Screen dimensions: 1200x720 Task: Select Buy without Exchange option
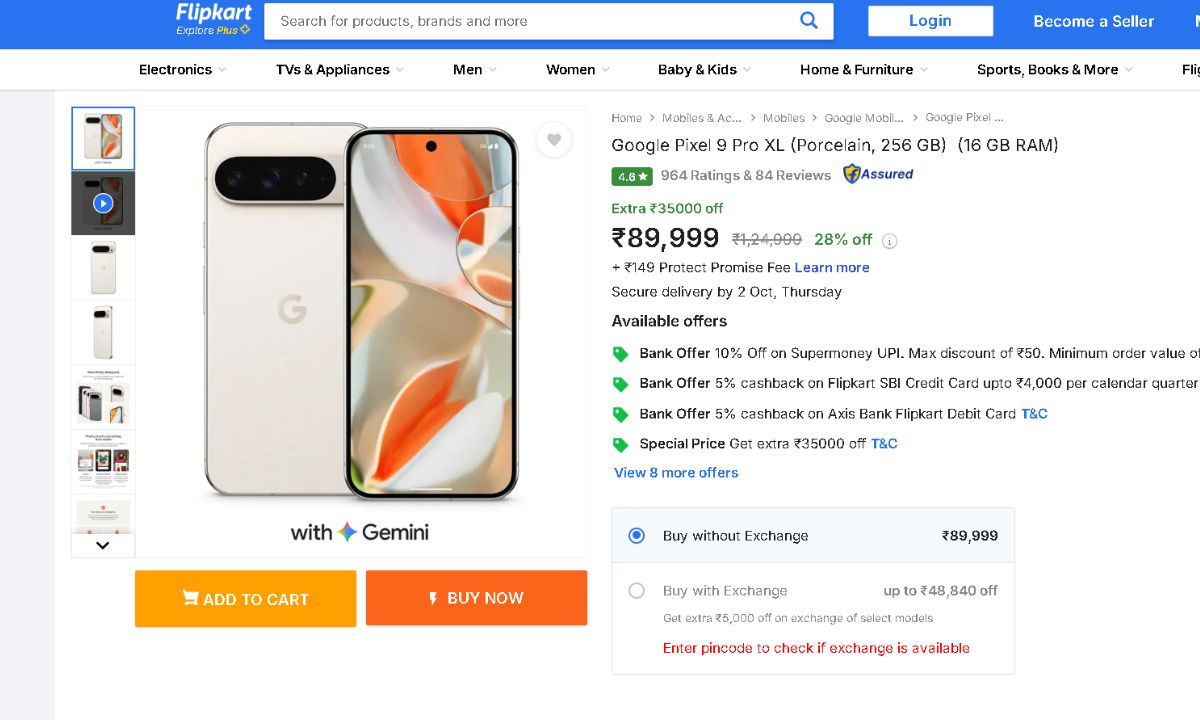[637, 536]
